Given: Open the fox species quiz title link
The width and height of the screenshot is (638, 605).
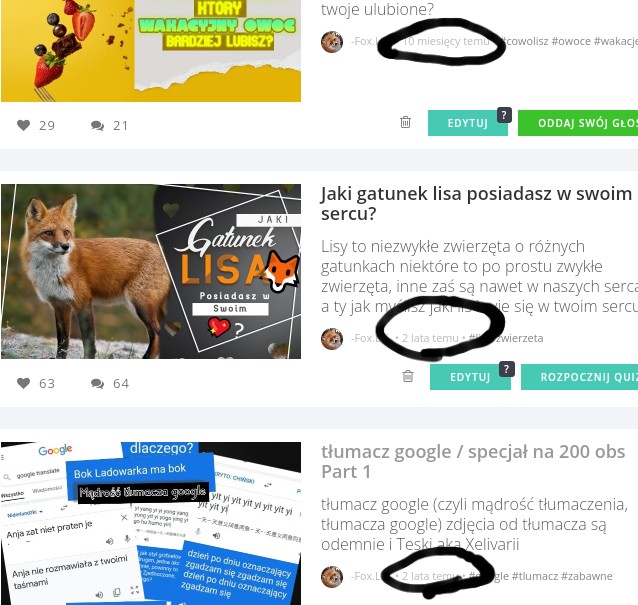Looking at the screenshot, I should (476, 203).
